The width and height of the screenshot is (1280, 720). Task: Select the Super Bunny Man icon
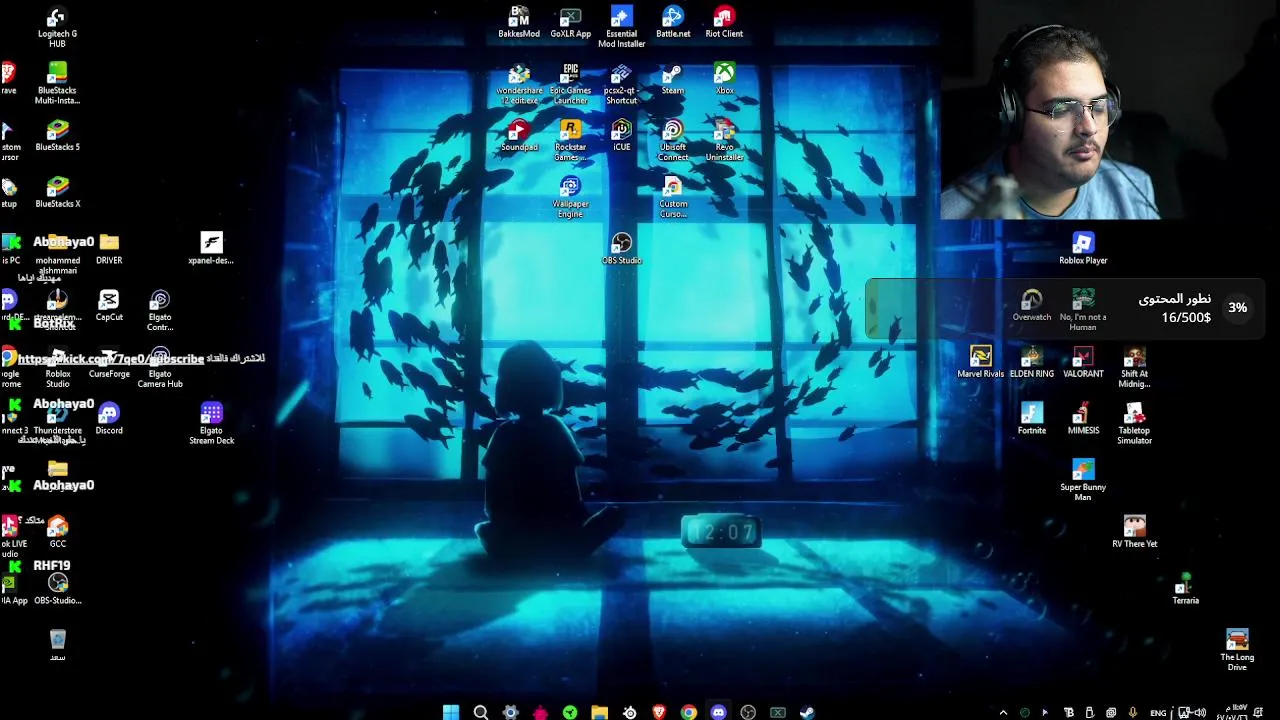1083,481
